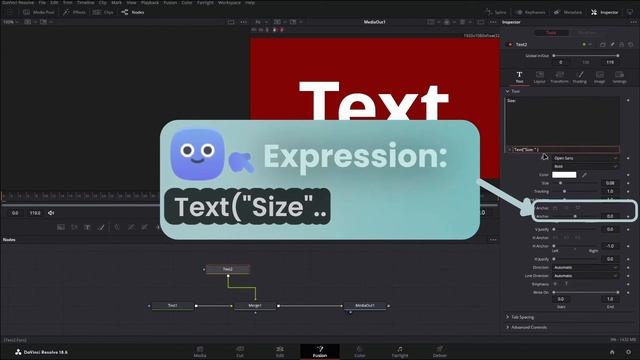This screenshot has height=360, width=640.
Task: Enable strikethrough emphasis
Action: coord(555,284)
